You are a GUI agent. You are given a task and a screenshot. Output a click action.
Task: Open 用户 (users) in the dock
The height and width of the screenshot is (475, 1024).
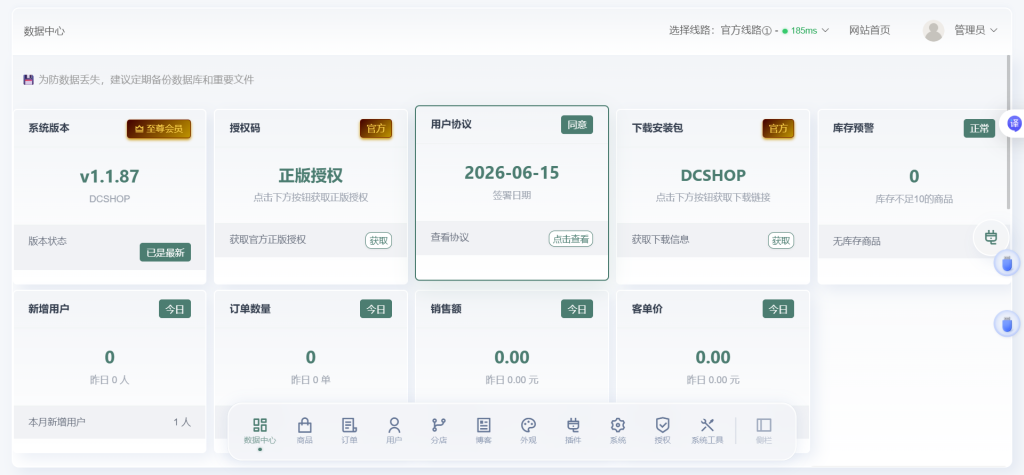[x=394, y=432]
